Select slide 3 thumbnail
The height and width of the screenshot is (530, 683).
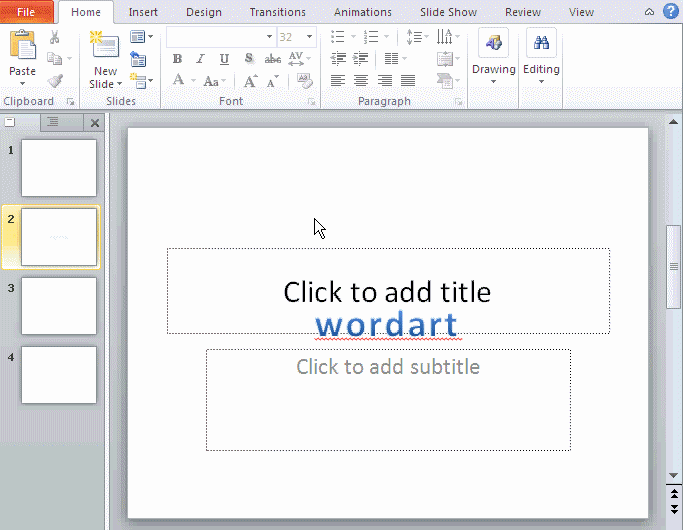59,306
